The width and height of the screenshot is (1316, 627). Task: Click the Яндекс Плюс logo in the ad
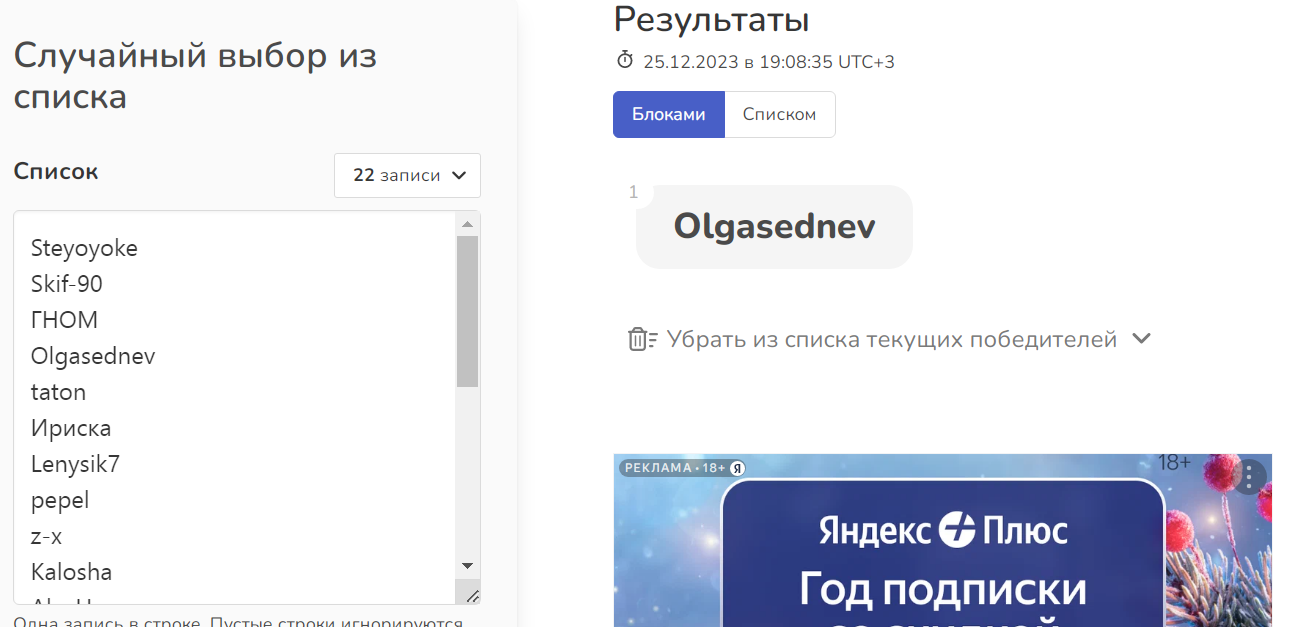[x=943, y=530]
